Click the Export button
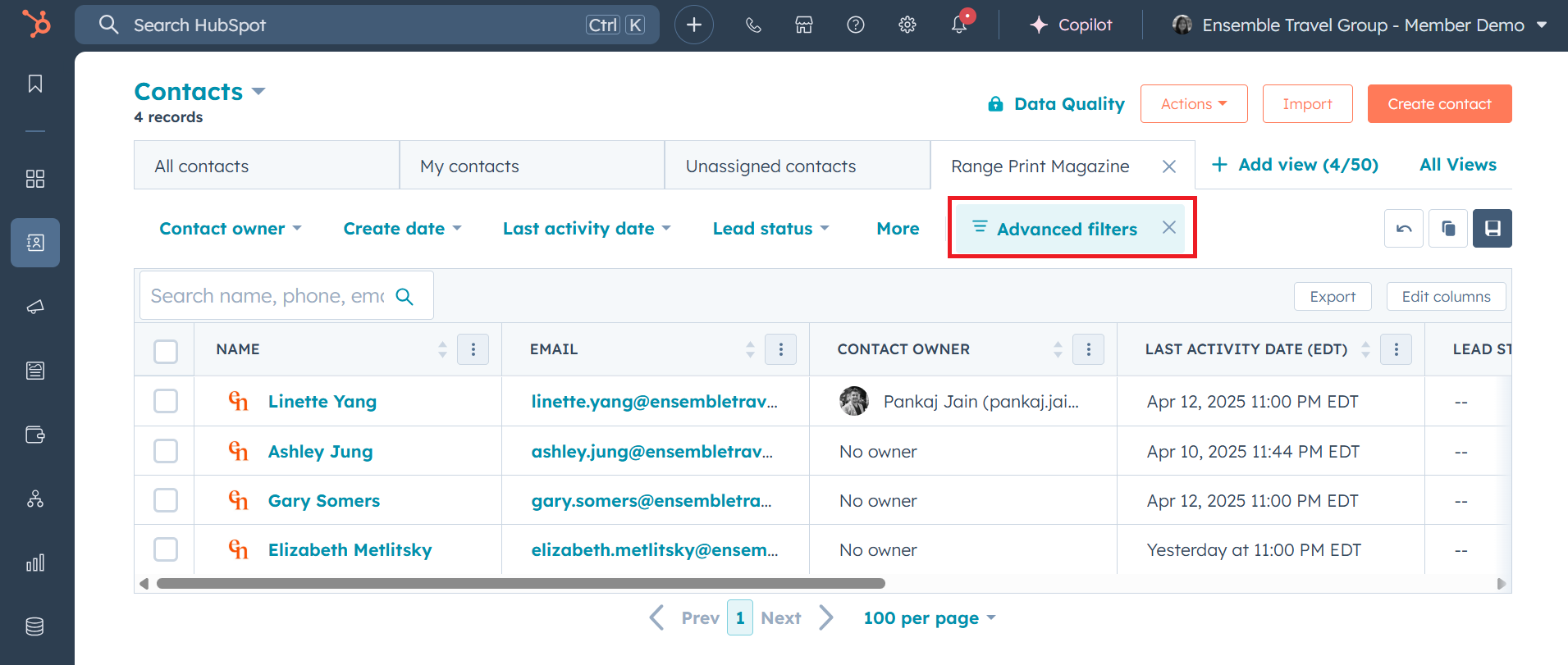 pyautogui.click(x=1333, y=297)
